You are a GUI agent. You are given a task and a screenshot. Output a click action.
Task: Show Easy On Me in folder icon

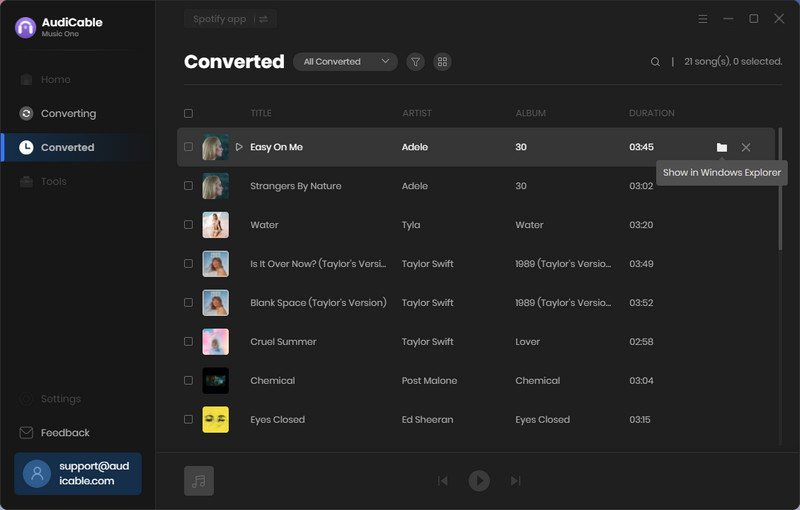[x=721, y=147]
